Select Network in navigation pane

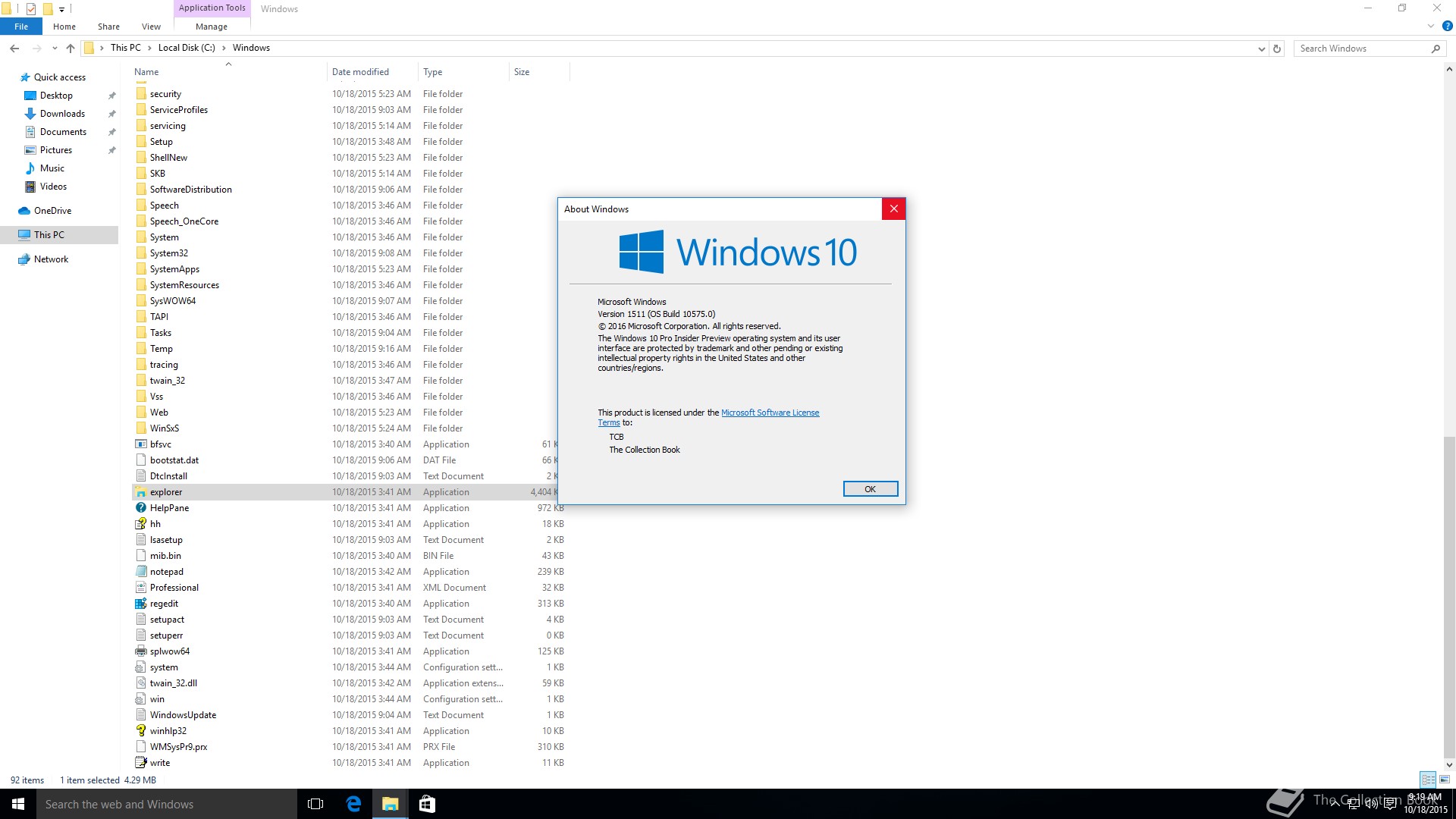(51, 259)
